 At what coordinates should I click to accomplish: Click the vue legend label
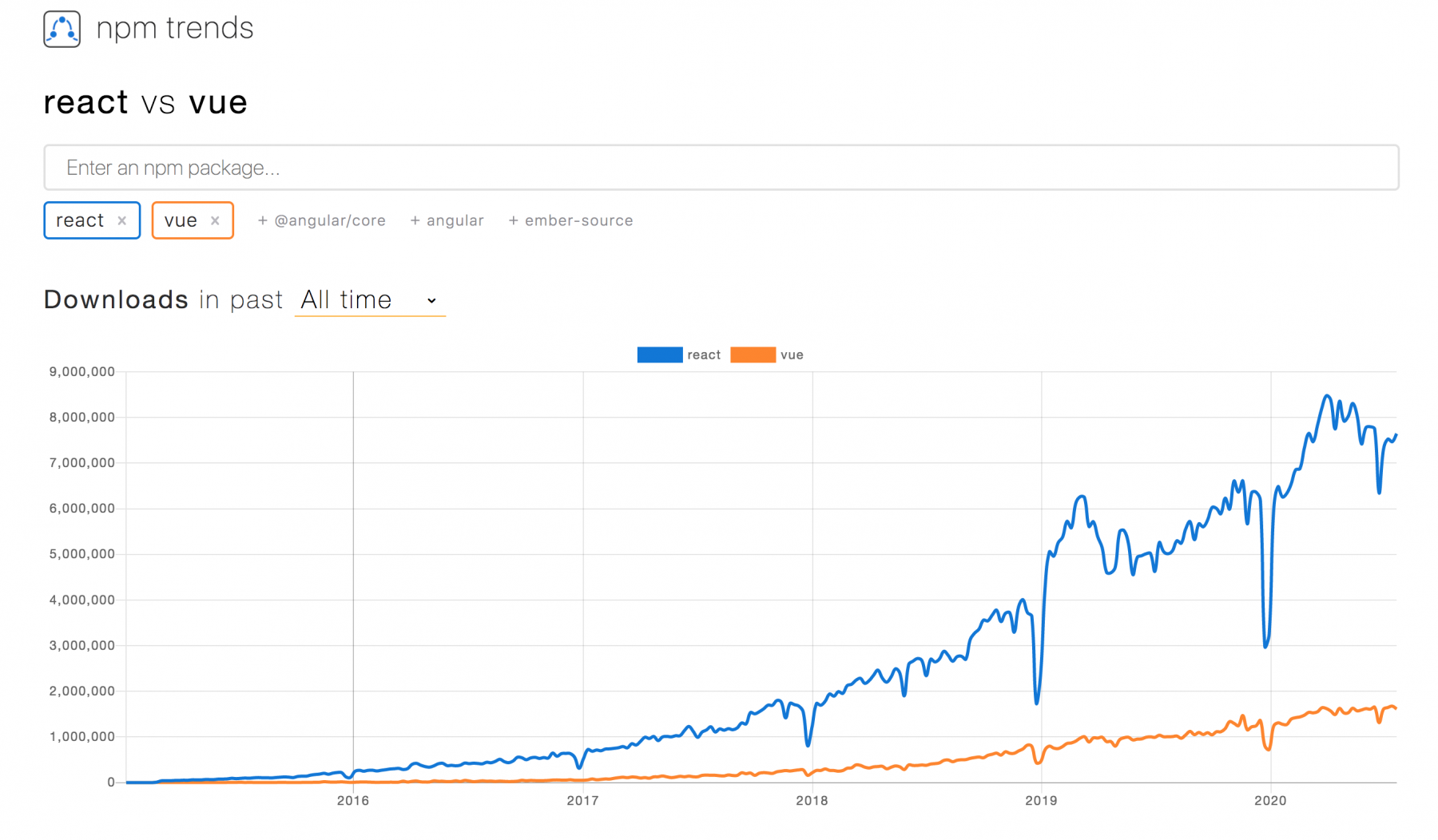pyautogui.click(x=792, y=355)
